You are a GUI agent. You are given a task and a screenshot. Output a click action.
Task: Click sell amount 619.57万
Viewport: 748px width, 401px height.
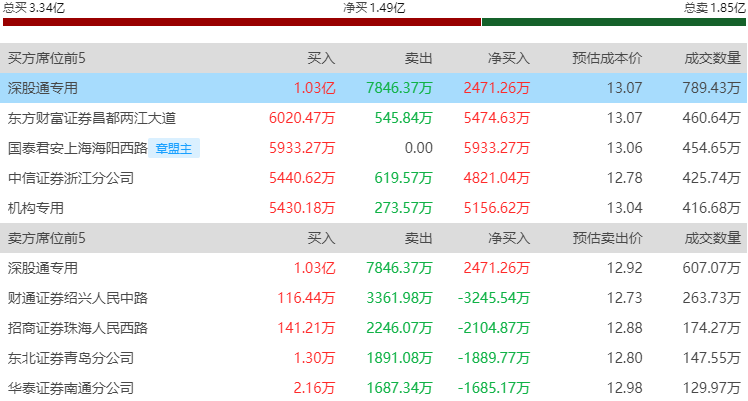tap(404, 178)
